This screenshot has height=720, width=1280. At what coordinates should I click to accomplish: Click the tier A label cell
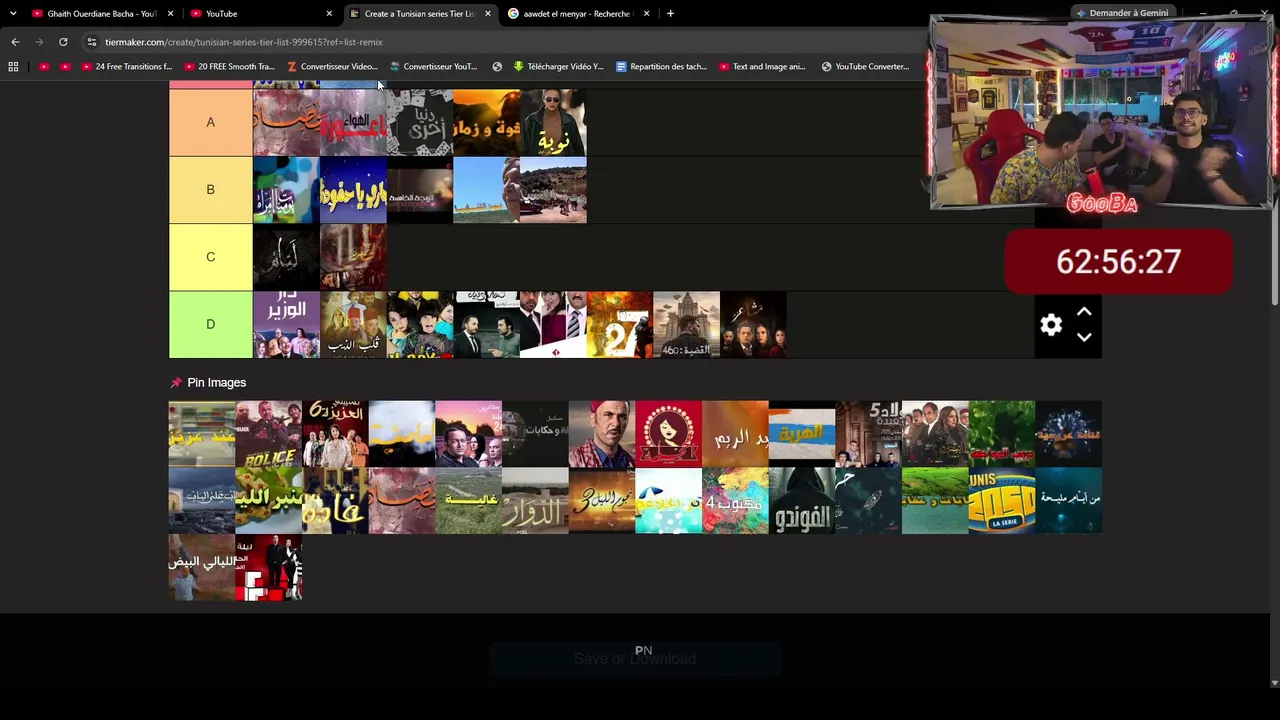pyautogui.click(x=210, y=122)
